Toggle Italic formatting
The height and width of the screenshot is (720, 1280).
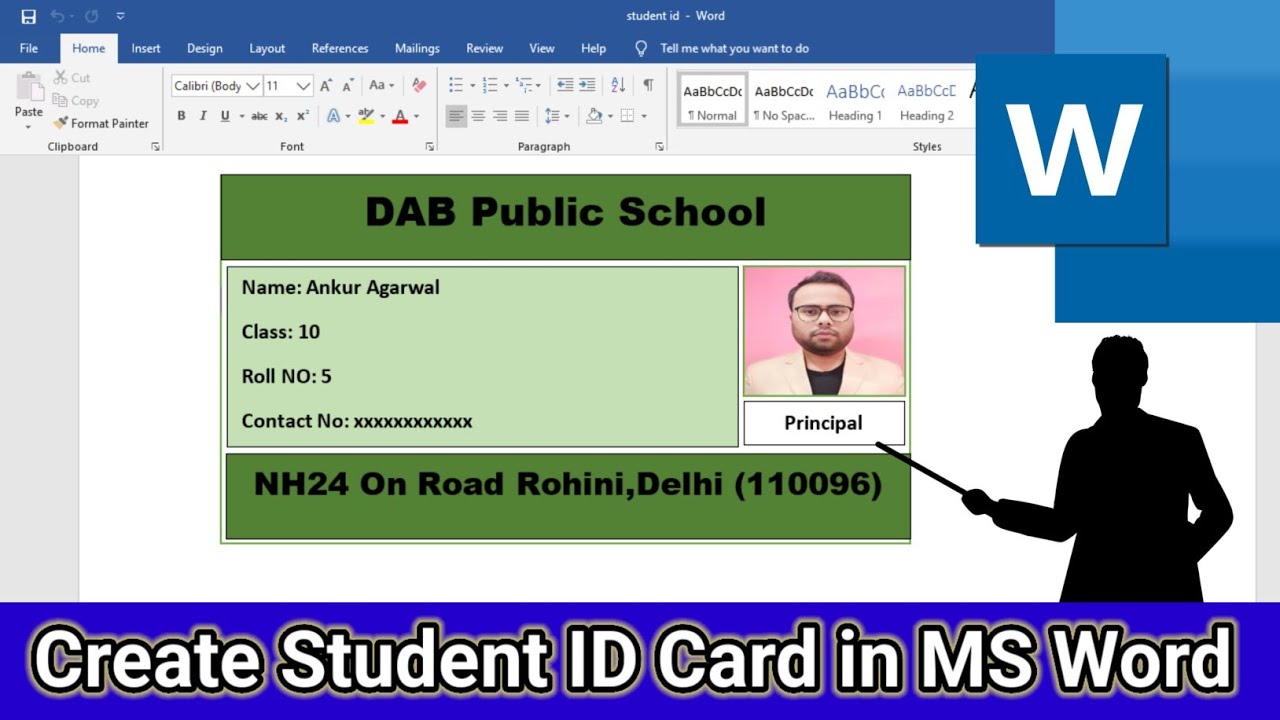pyautogui.click(x=203, y=116)
